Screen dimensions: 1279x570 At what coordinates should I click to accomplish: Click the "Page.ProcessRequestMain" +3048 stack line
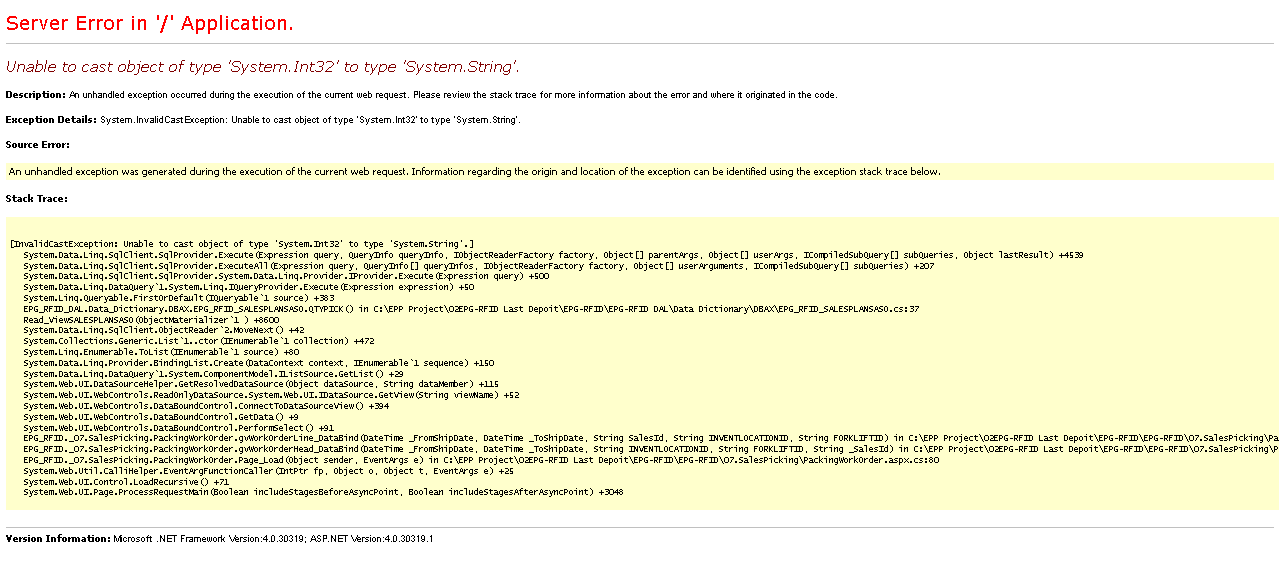coord(323,492)
